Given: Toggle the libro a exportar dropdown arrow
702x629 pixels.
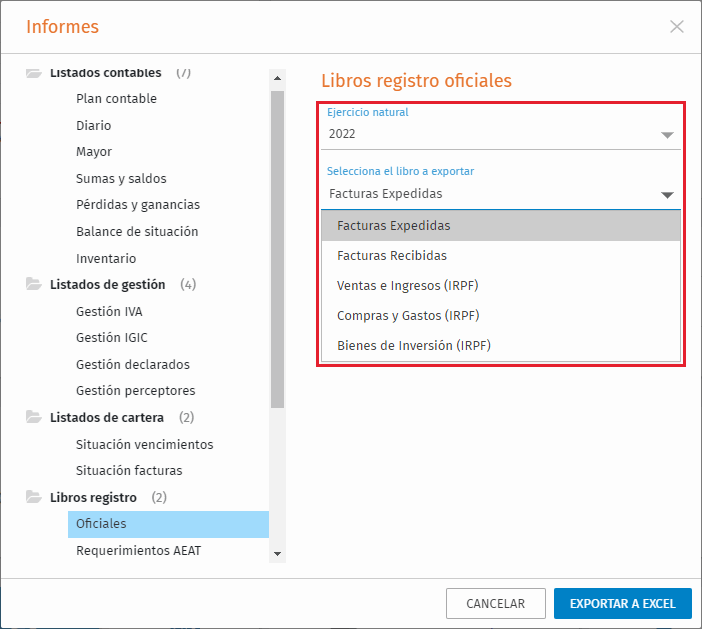Looking at the screenshot, I should coord(667,195).
